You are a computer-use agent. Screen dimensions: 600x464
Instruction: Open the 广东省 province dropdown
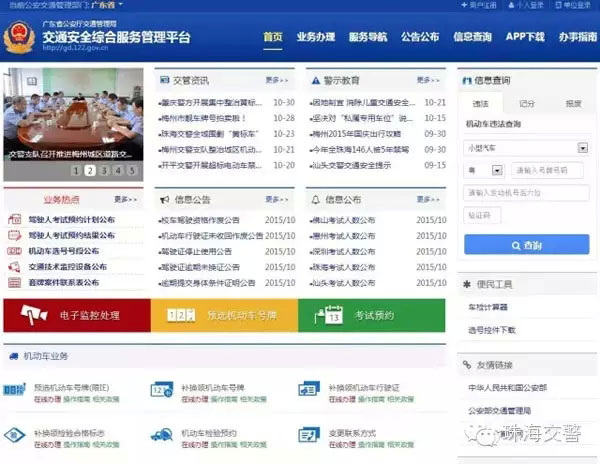pos(107,5)
